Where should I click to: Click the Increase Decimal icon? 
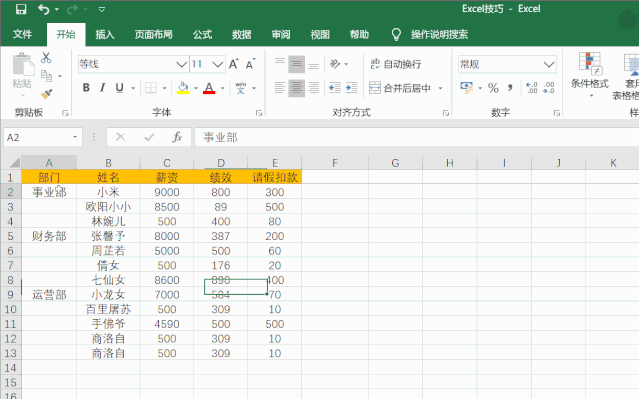pos(532,88)
